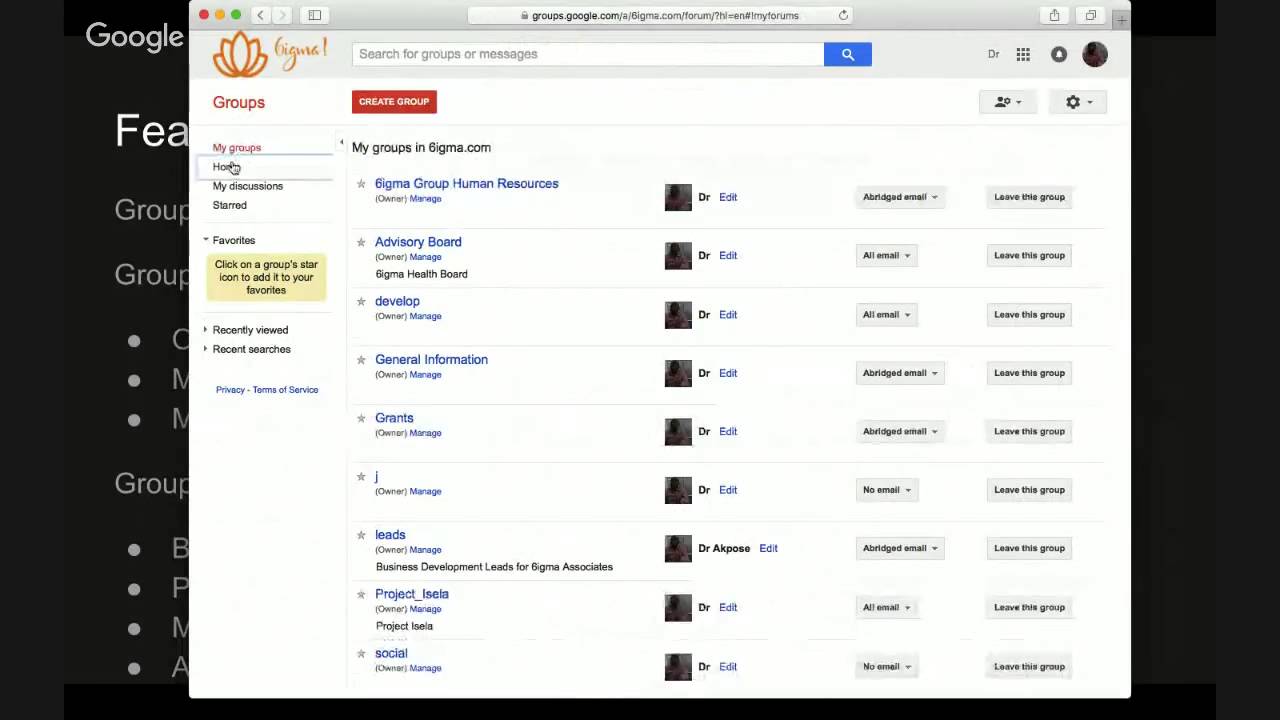Click the Create Group button
Viewport: 1280px width, 720px height.
394,101
